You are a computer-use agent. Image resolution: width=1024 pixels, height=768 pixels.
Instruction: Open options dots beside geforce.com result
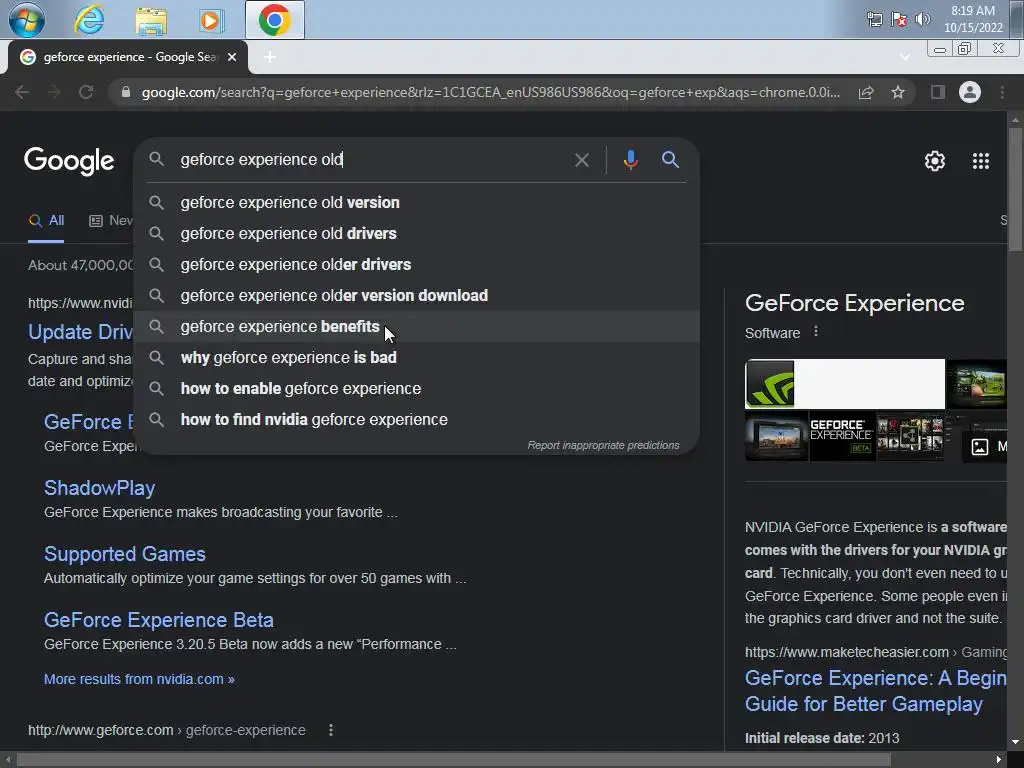tap(331, 730)
